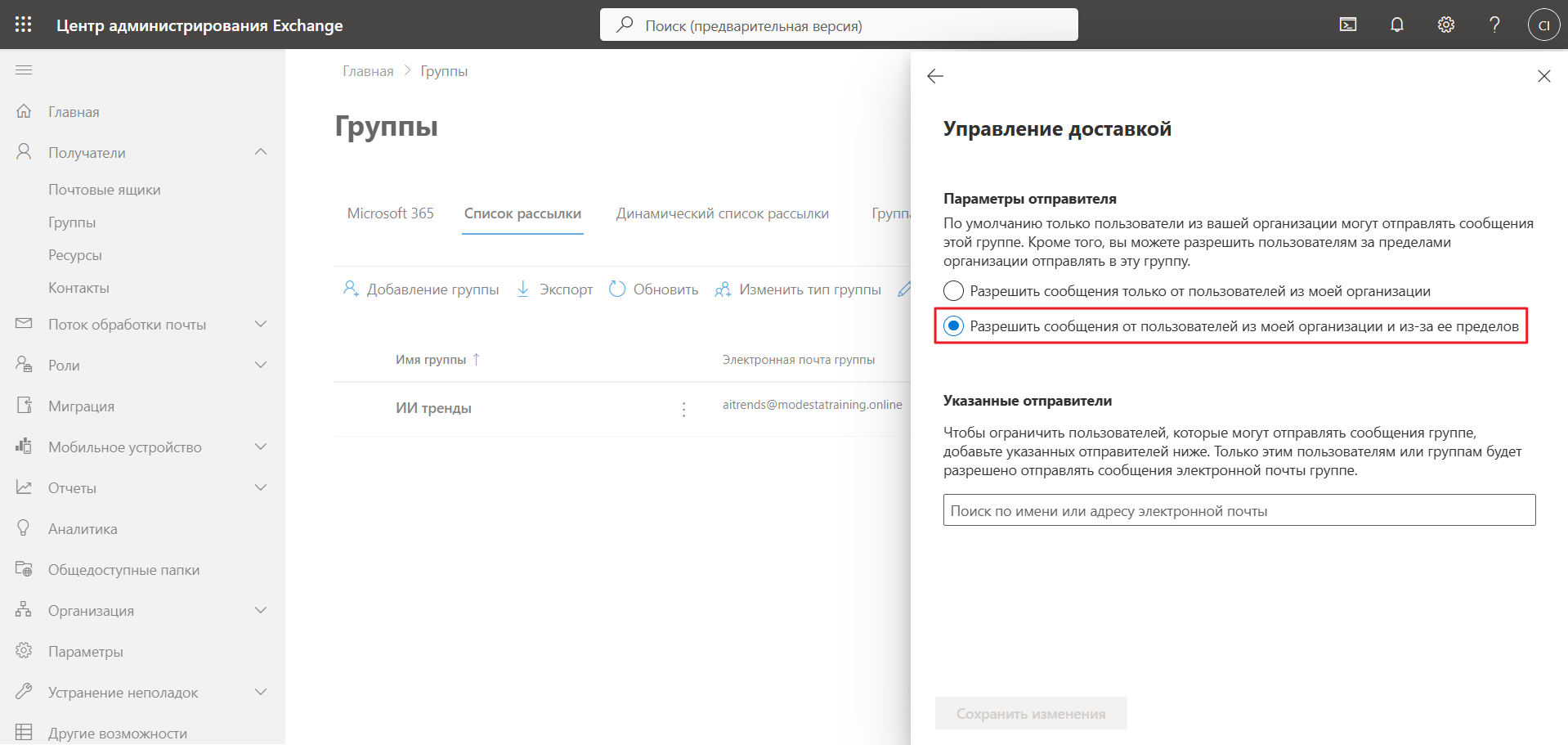Click Добавление группы button

421,289
